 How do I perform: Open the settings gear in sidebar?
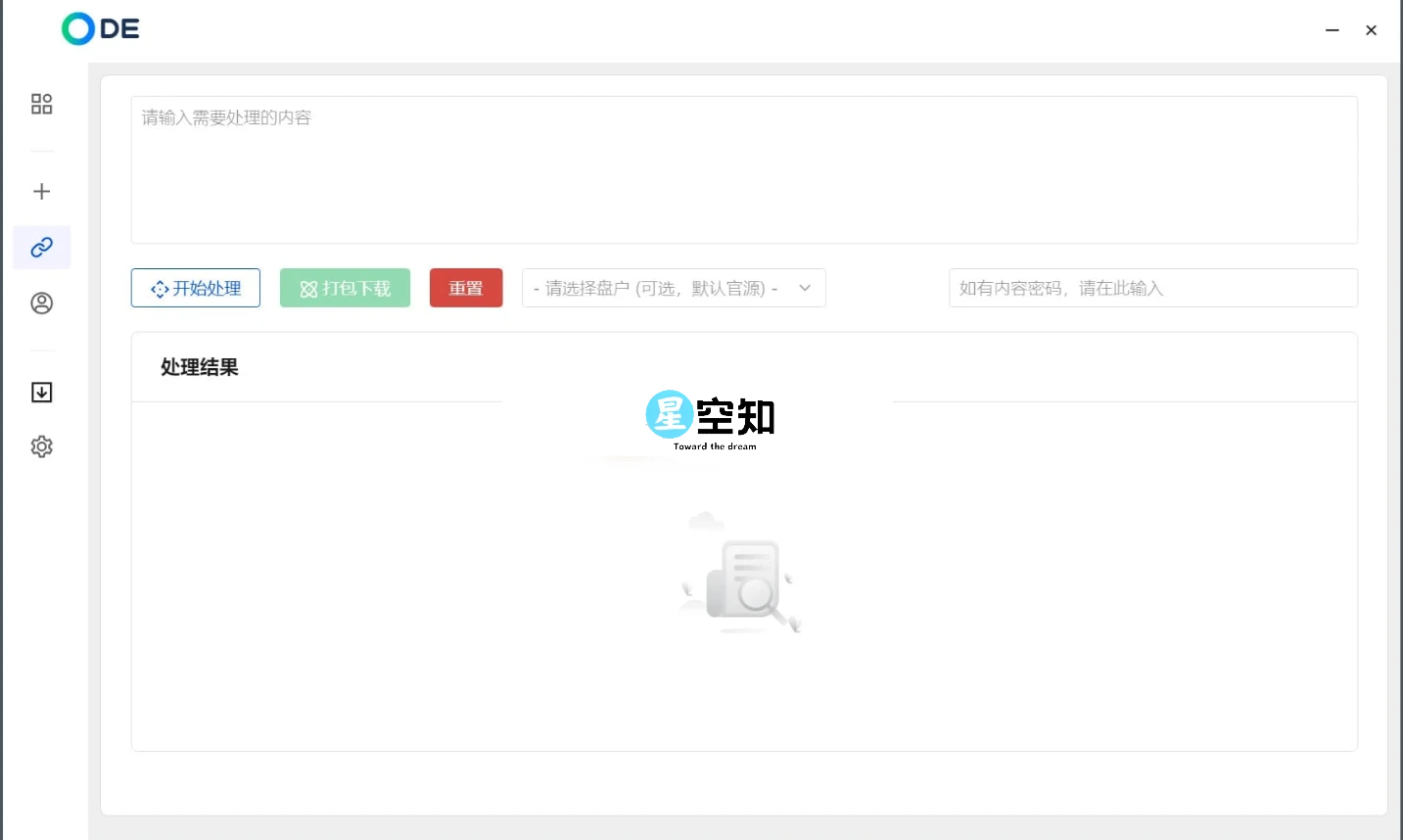41,446
